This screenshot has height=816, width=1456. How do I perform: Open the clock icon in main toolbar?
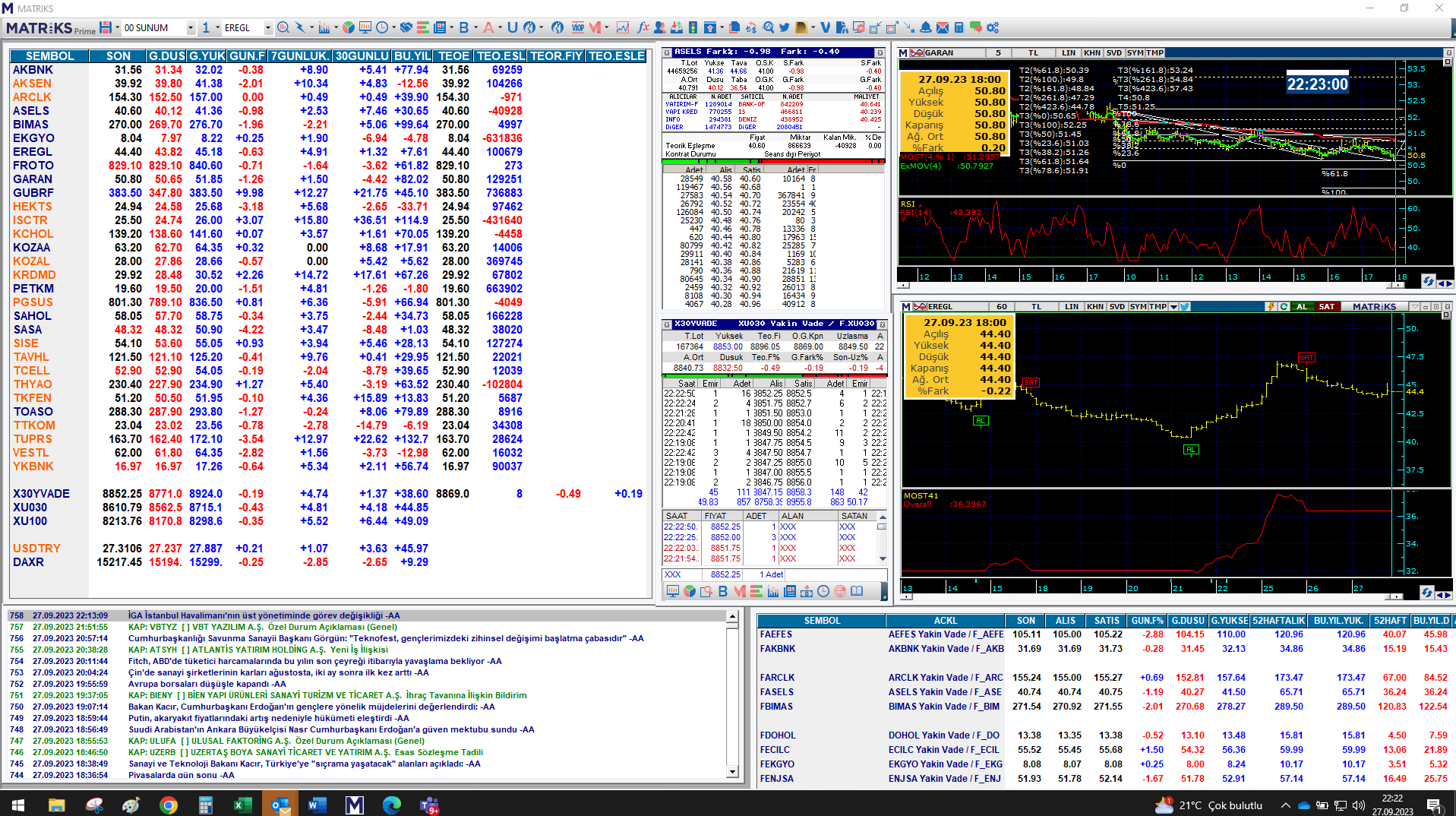[x=382, y=27]
